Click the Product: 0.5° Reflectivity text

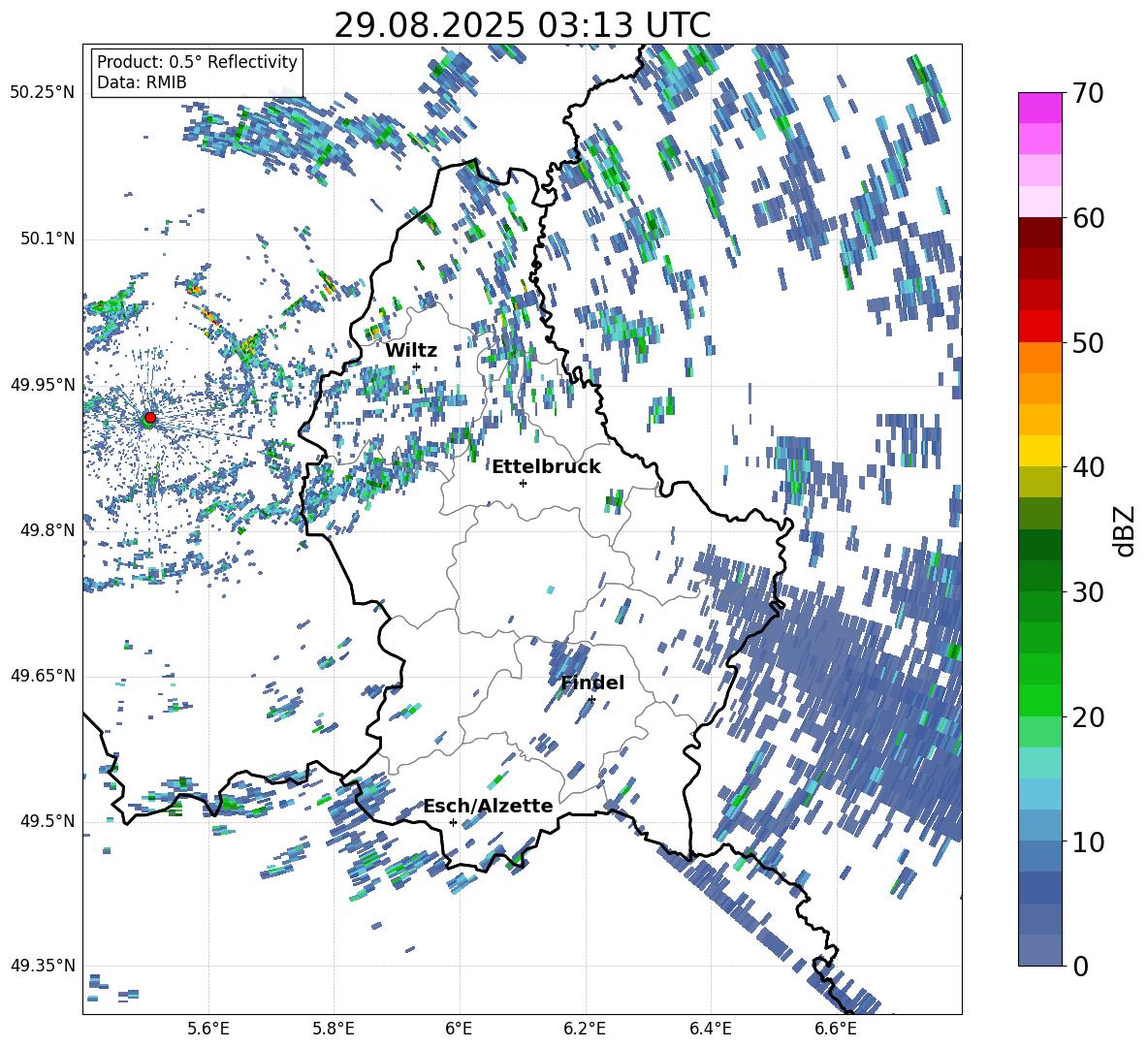pos(197,62)
